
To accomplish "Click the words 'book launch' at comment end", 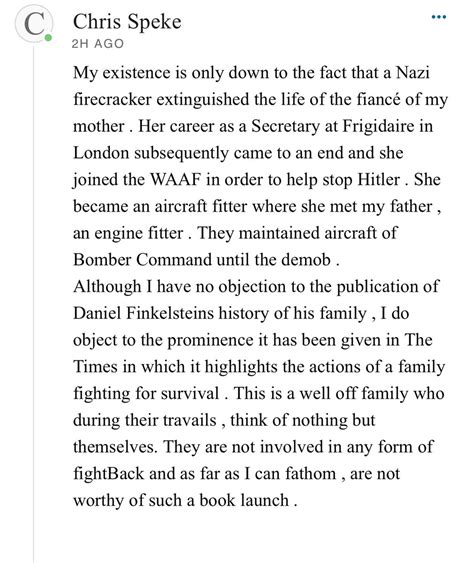I will (244, 500).
